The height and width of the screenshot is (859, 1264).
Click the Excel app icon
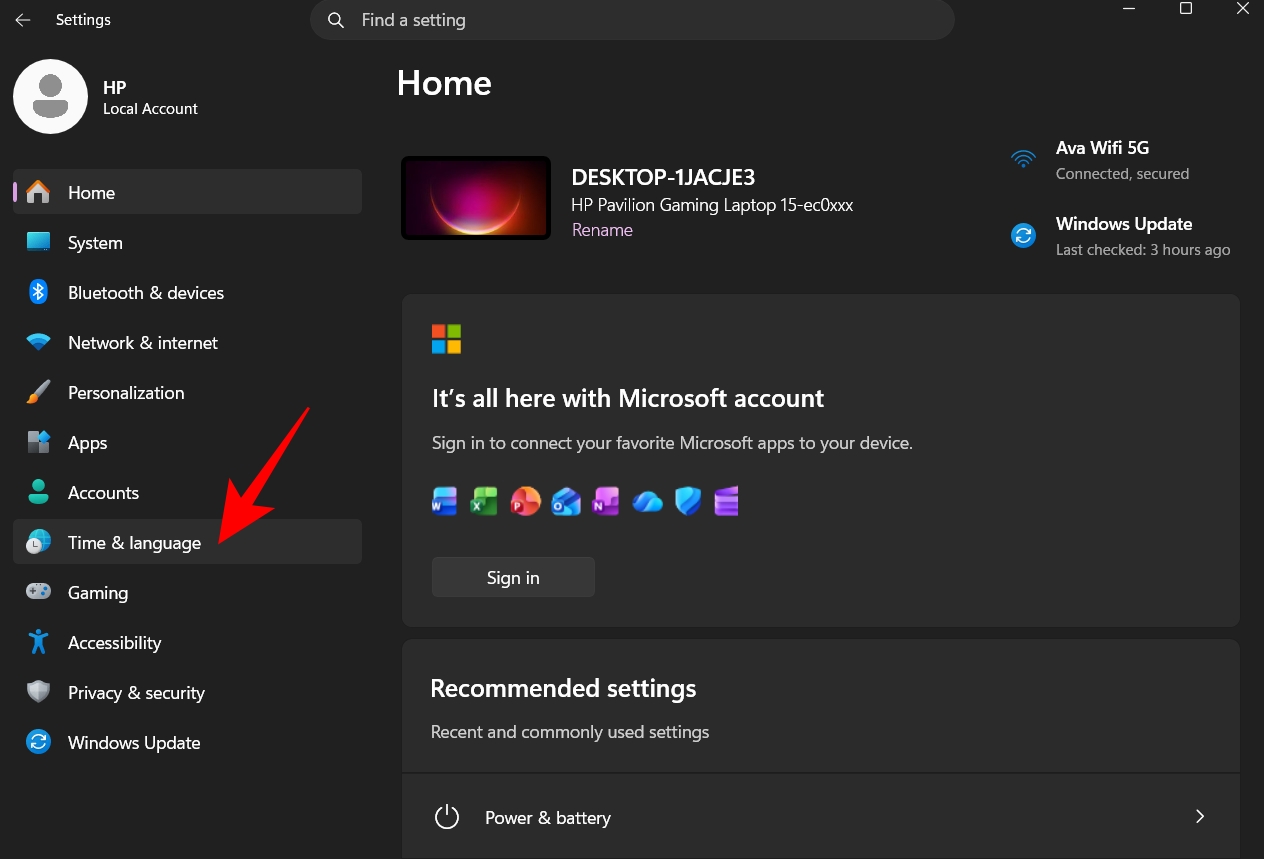click(485, 501)
